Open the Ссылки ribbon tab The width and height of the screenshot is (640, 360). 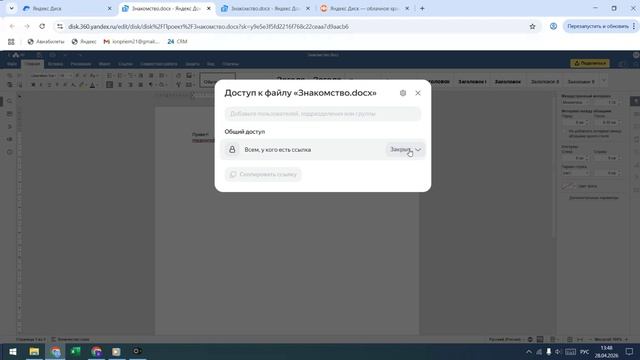125,64
